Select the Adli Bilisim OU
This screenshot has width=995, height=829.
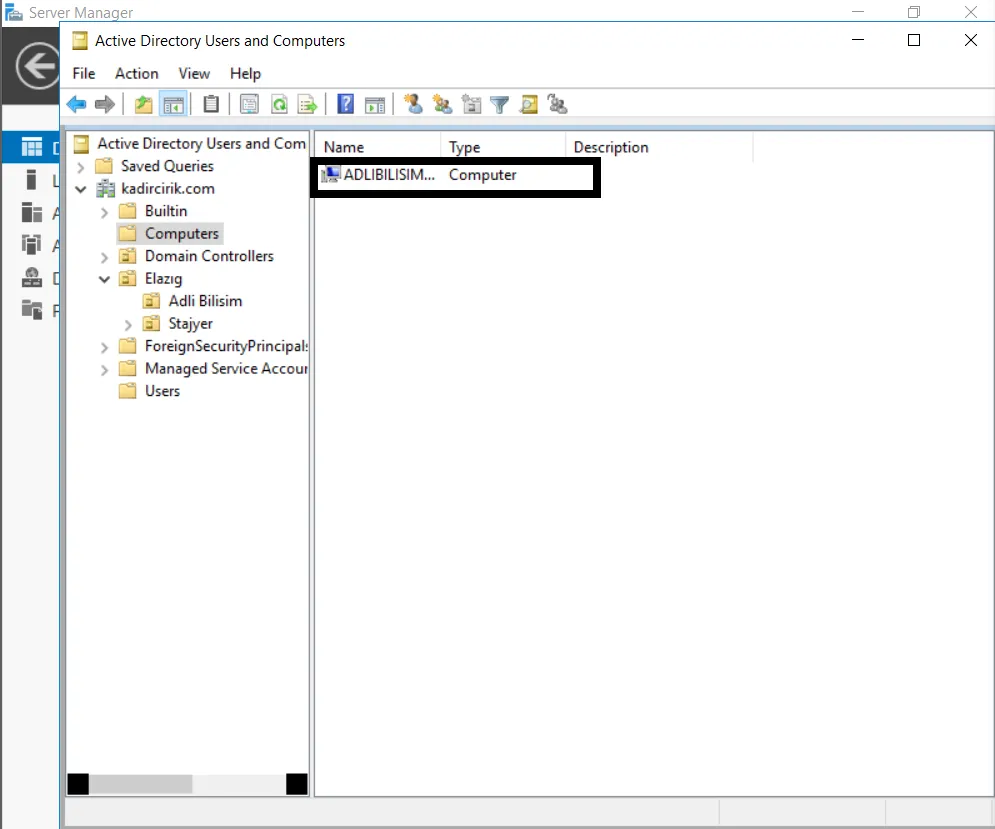[205, 301]
